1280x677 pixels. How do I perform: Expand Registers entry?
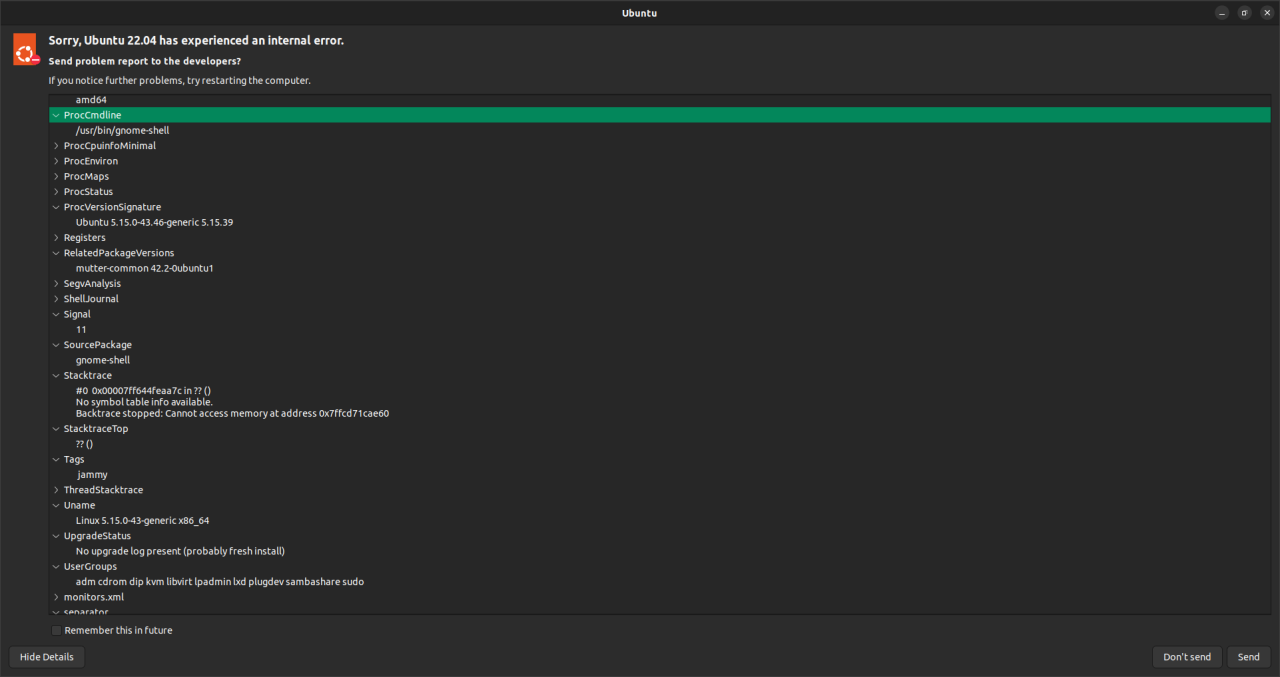[56, 238]
